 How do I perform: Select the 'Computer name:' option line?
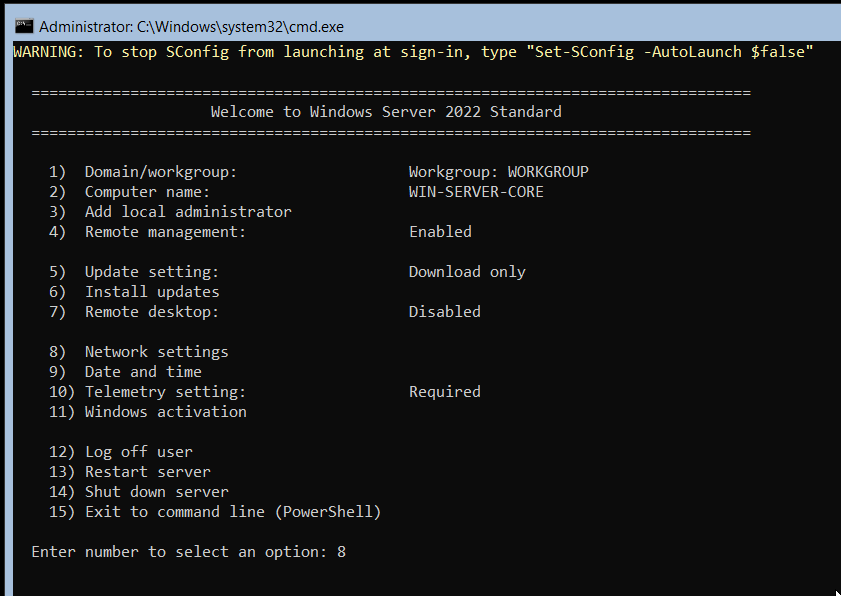coord(129,192)
